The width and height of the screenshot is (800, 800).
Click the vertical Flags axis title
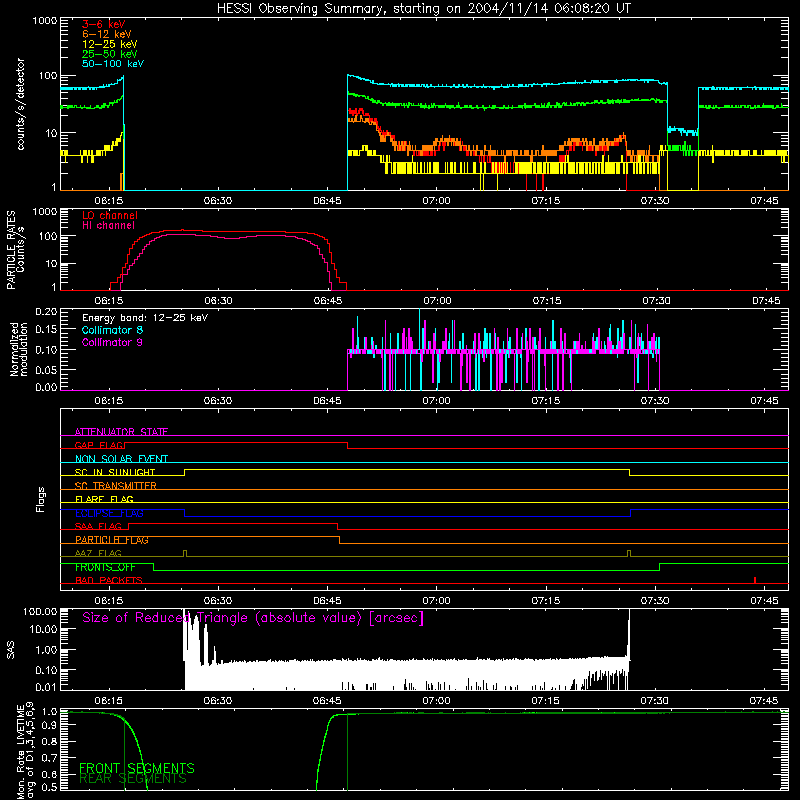coord(41,499)
